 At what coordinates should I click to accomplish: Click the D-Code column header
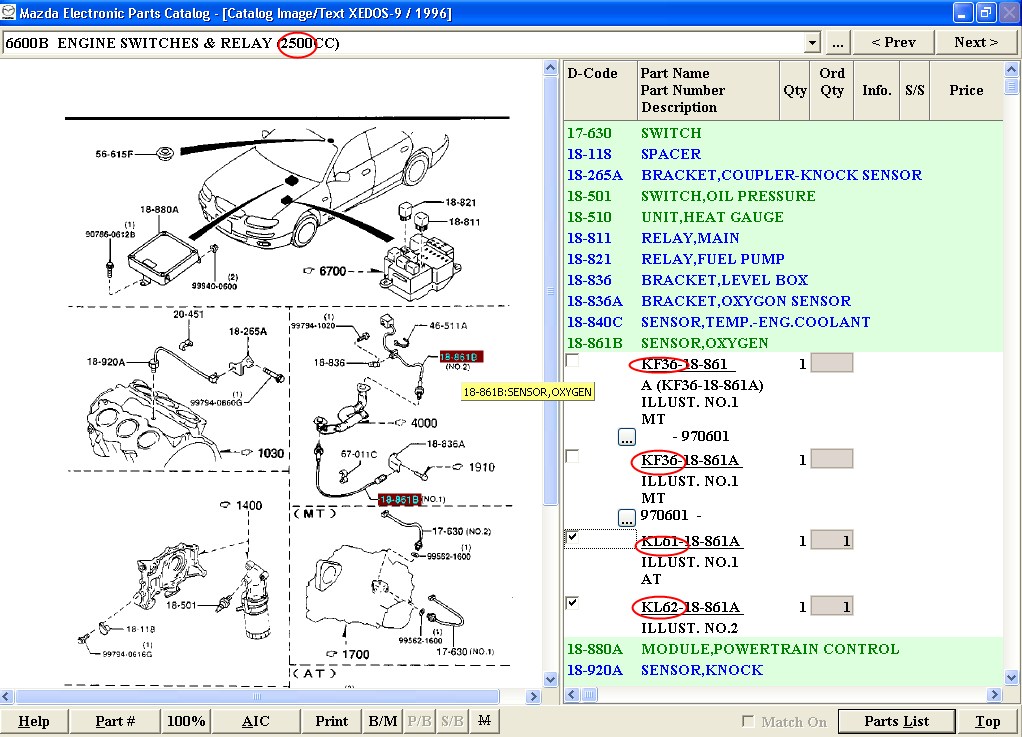pyautogui.click(x=600, y=91)
